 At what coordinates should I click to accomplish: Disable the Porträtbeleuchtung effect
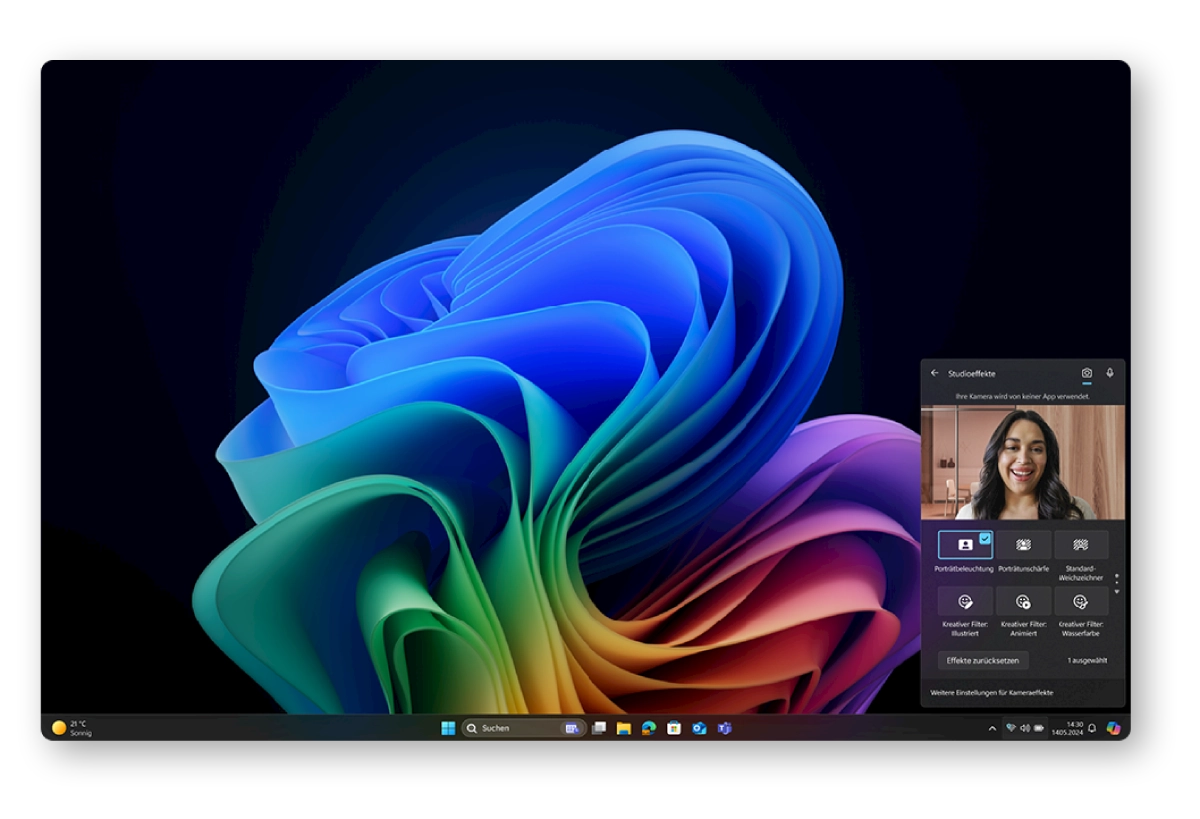coord(965,545)
